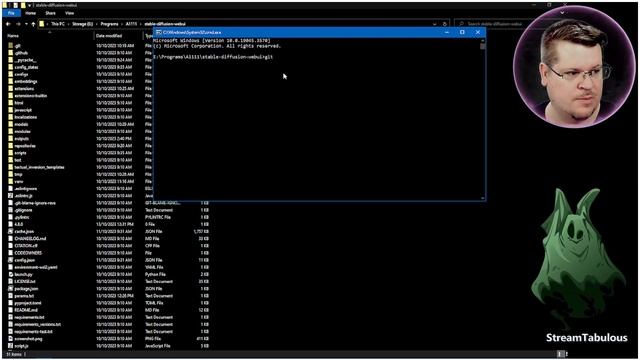This screenshot has width=640, height=360.
Task: Select the config_states folder icon
Action: click(11, 67)
